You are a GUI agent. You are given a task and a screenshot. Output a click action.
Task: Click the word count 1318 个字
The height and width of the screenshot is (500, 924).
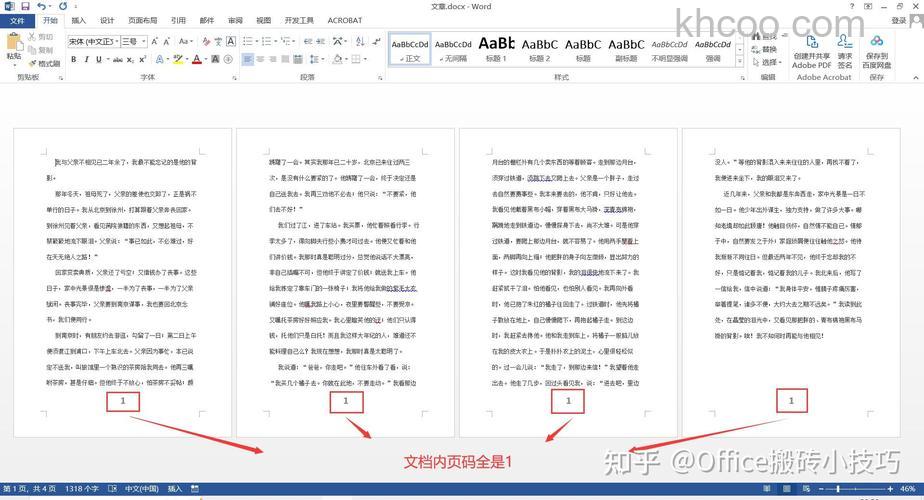[81, 489]
